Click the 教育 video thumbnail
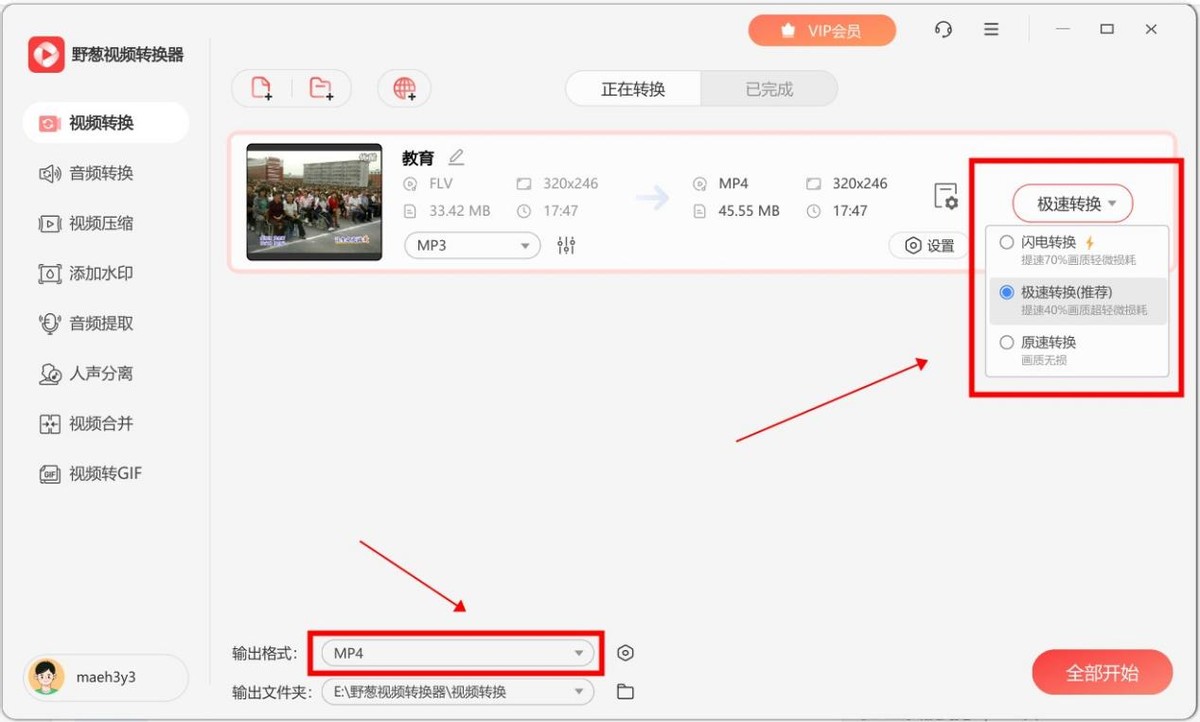 (x=314, y=202)
